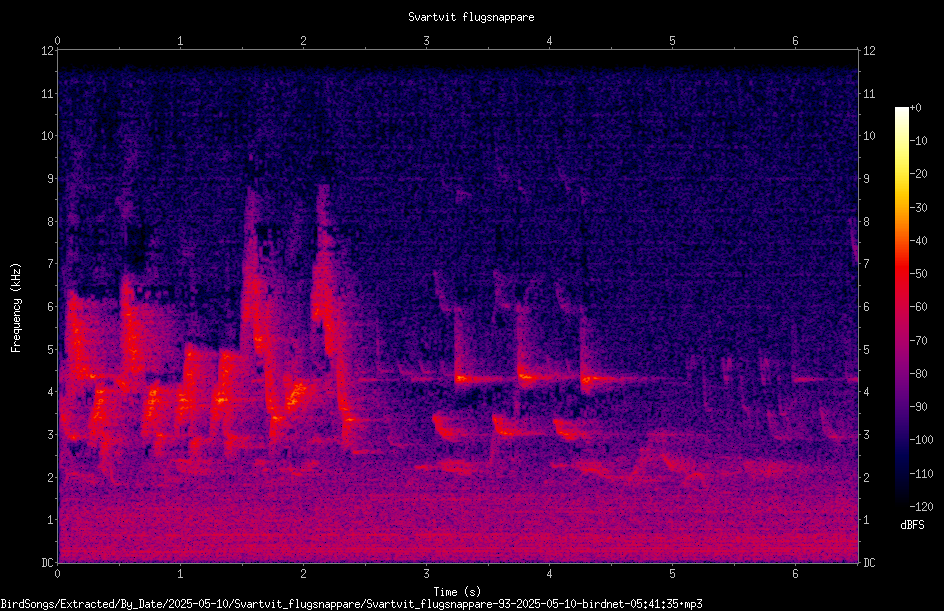The height and width of the screenshot is (611, 944).
Task: Click the 9 kHz label on the left axis
Action: click(x=50, y=179)
